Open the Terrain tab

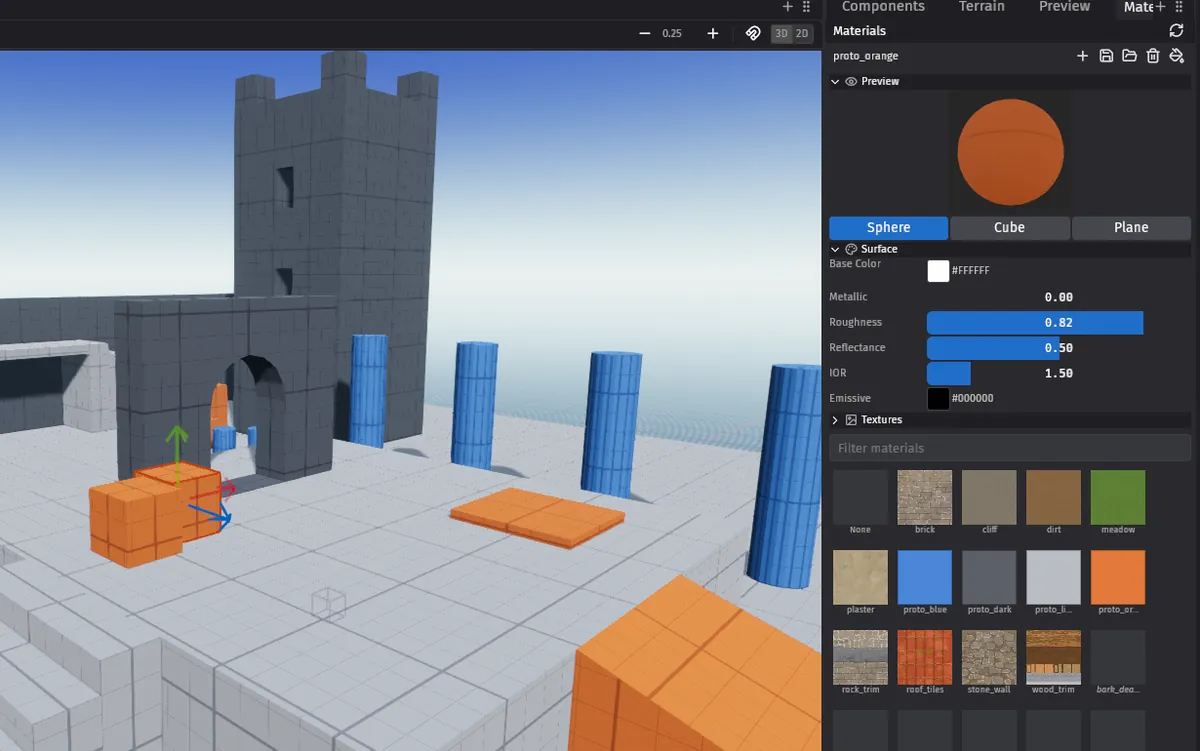[982, 6]
